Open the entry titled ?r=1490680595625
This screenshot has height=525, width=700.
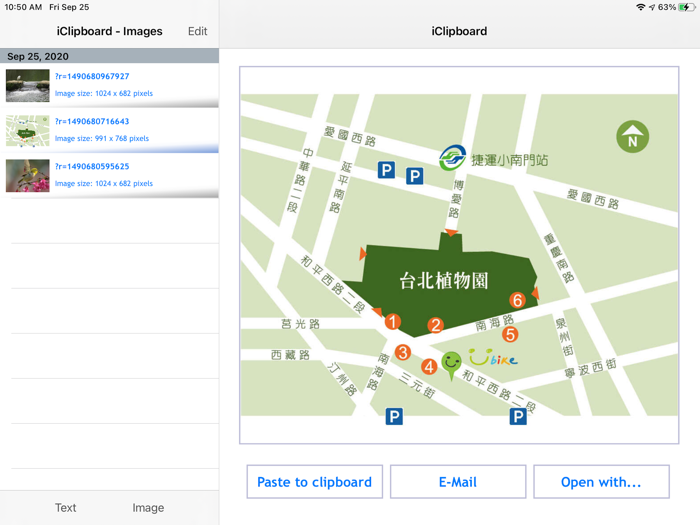click(x=92, y=167)
